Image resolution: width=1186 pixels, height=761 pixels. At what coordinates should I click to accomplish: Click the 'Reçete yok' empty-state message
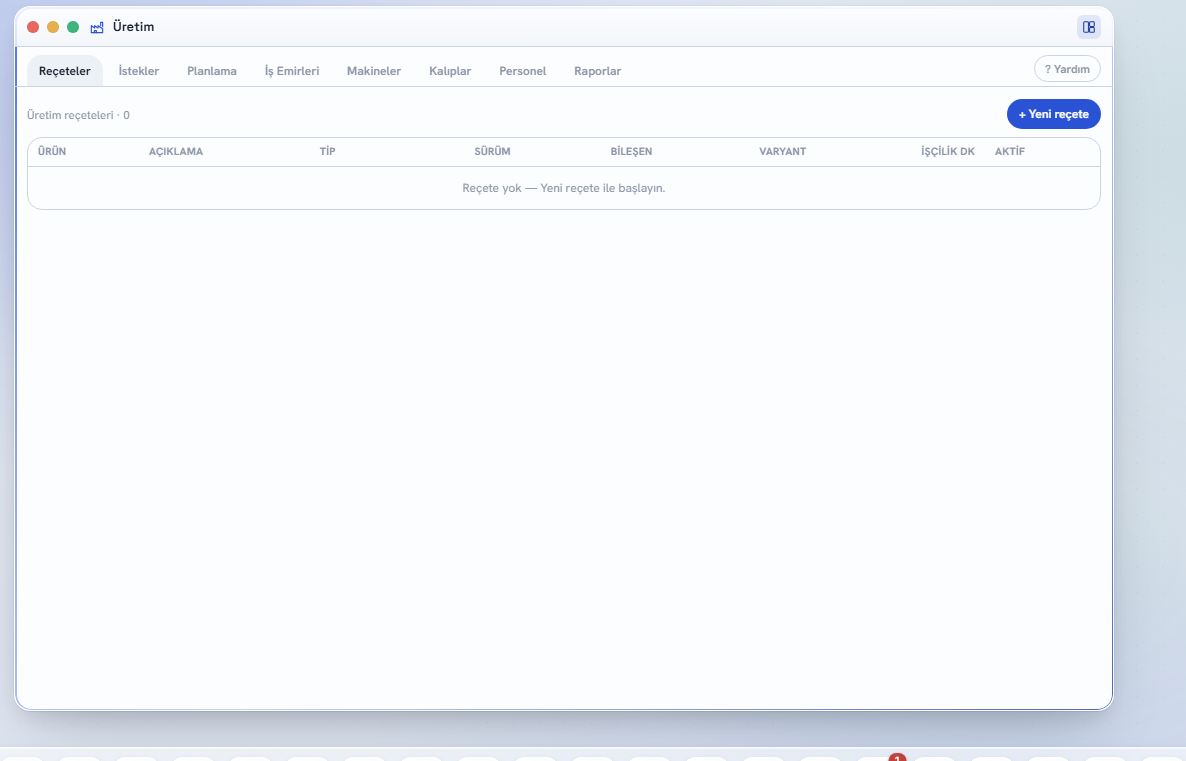click(x=564, y=188)
